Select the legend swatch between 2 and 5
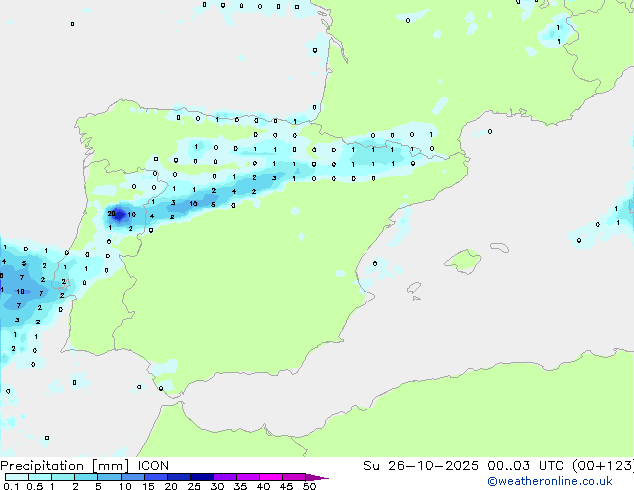This screenshot has height=490, width=634. [86, 477]
